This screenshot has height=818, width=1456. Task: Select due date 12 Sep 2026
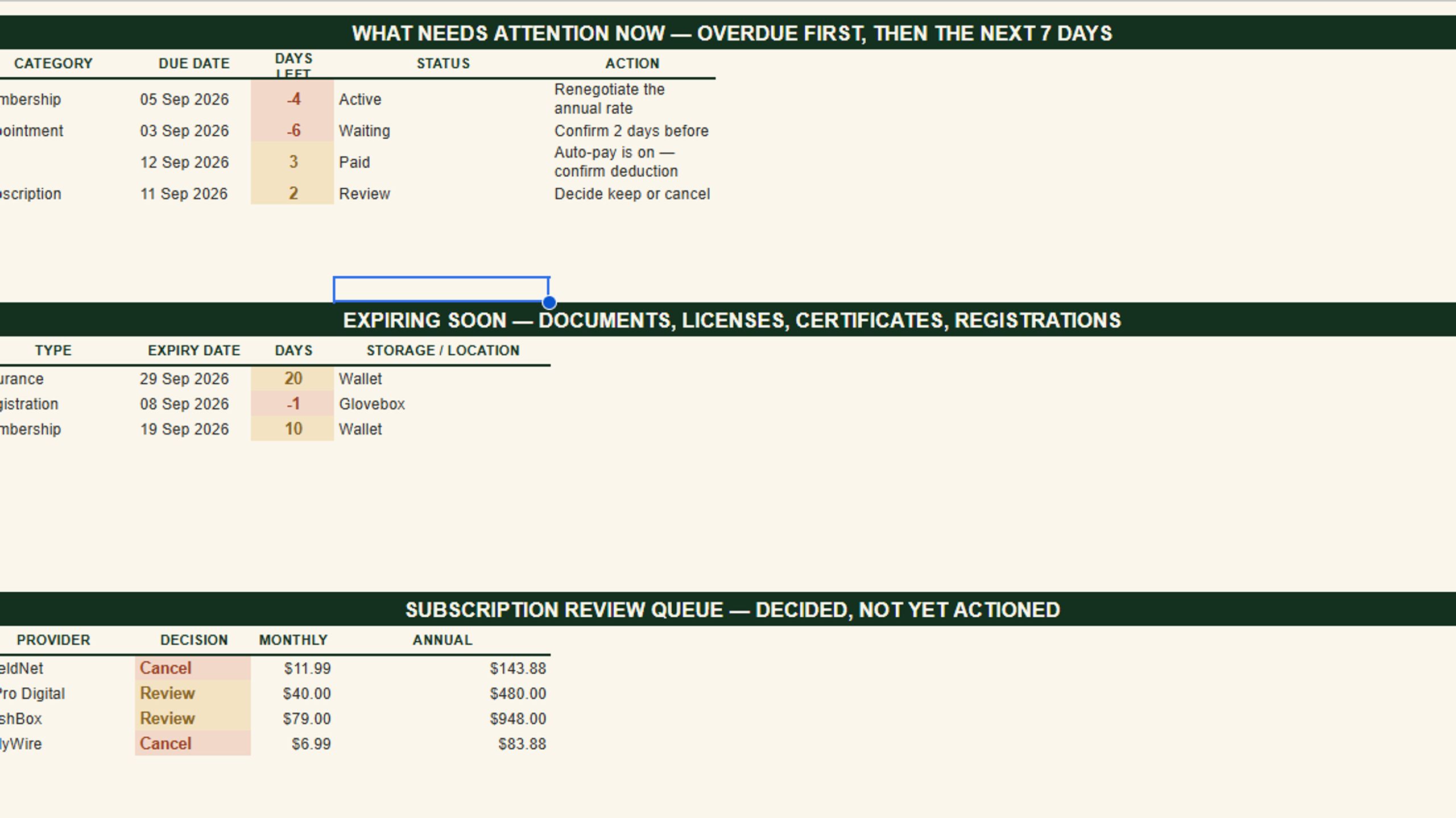tap(184, 162)
